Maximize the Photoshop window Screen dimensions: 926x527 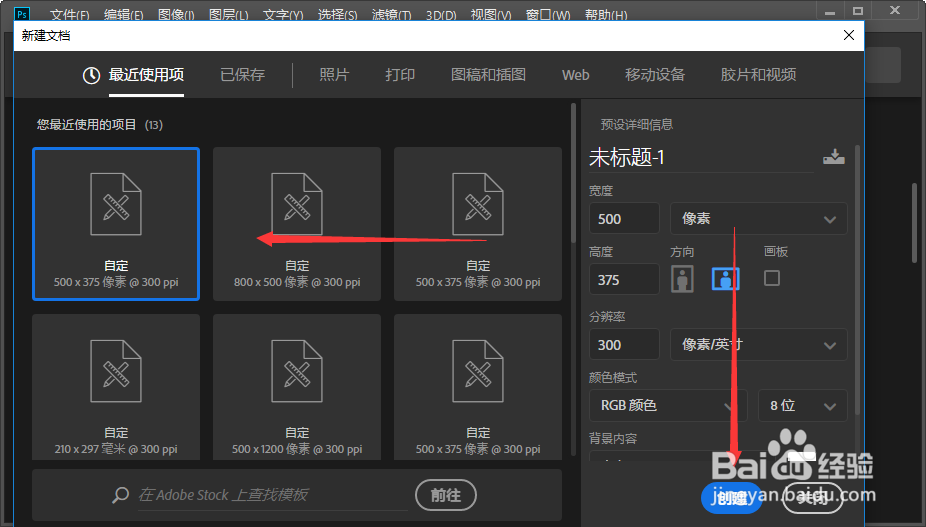click(858, 11)
